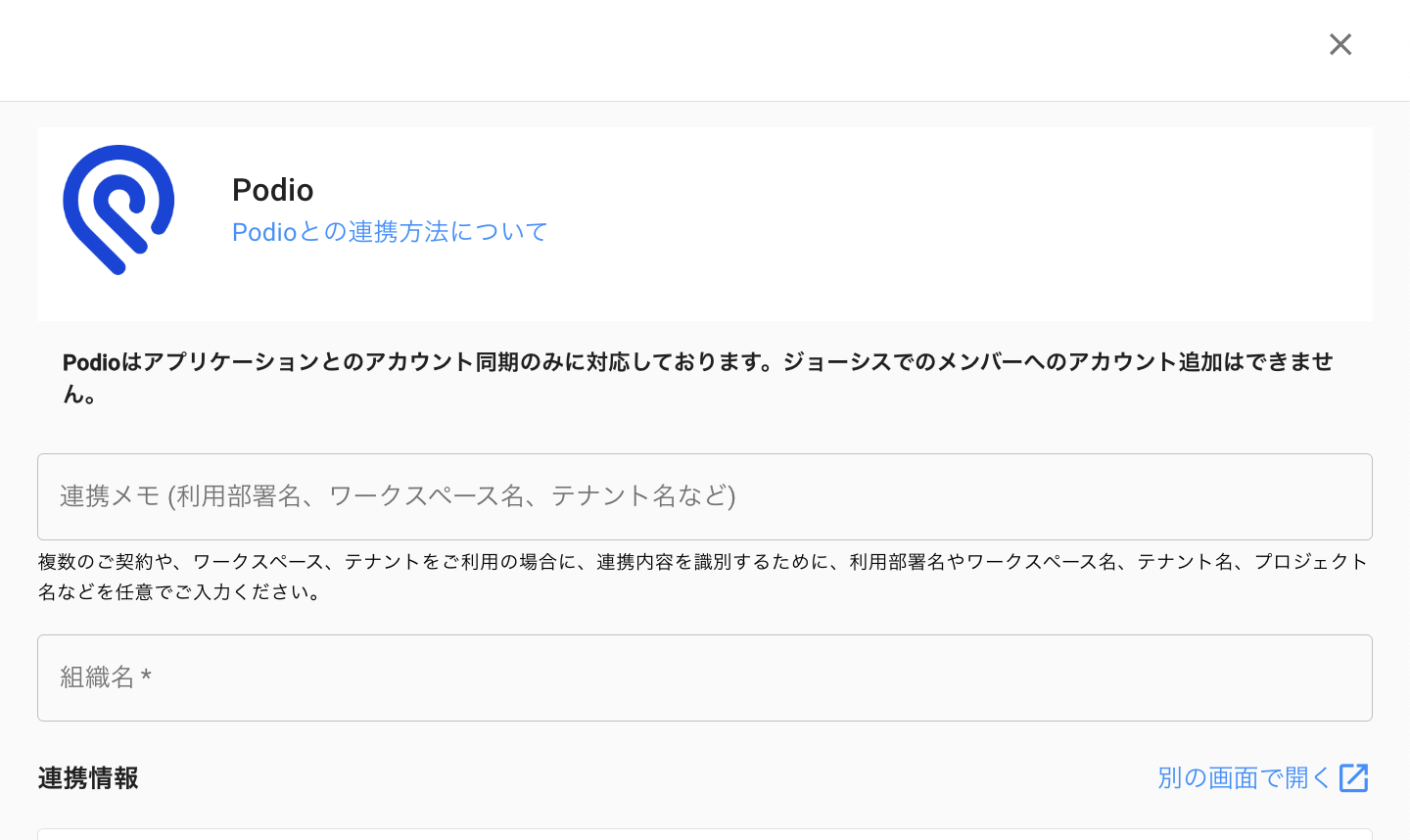
Task: Click the blue Podio logo
Action: point(118,210)
